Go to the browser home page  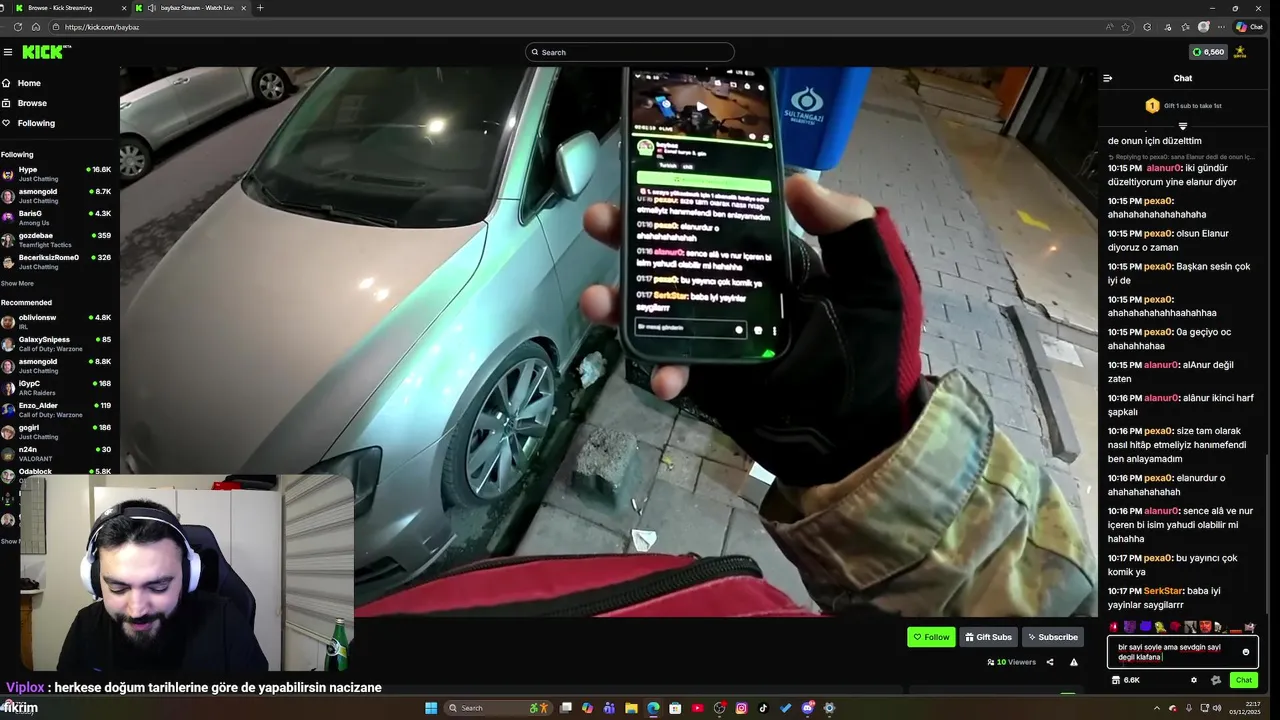click(35, 27)
